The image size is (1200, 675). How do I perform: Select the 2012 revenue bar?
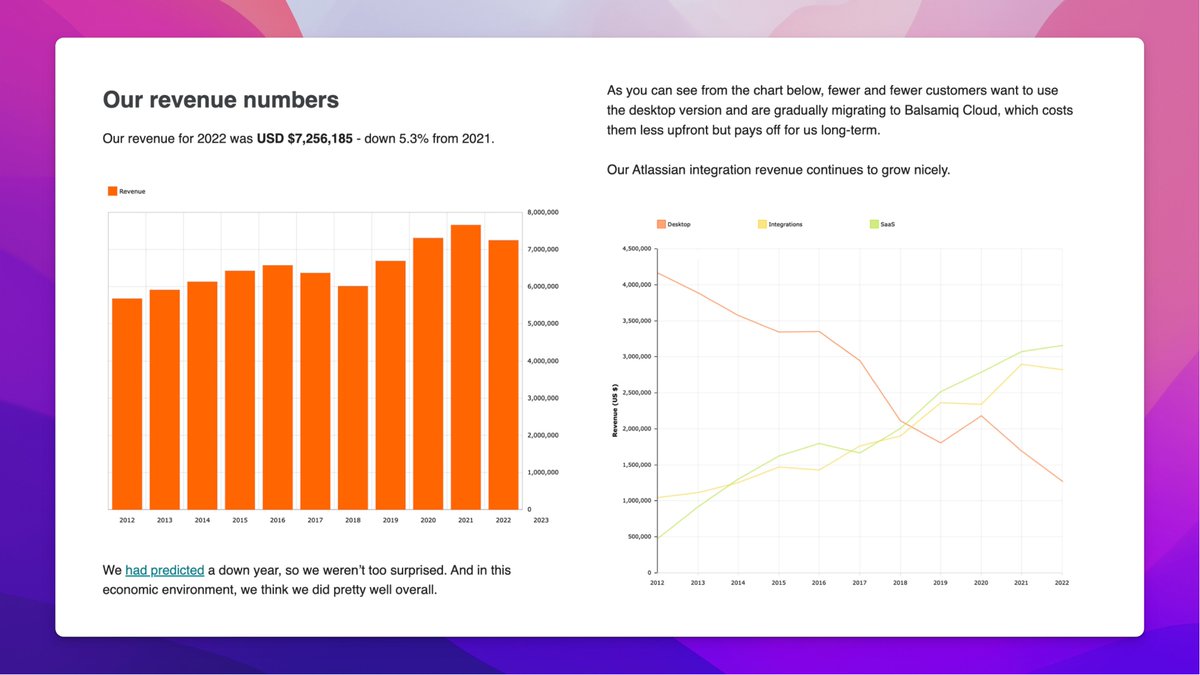tap(127, 404)
